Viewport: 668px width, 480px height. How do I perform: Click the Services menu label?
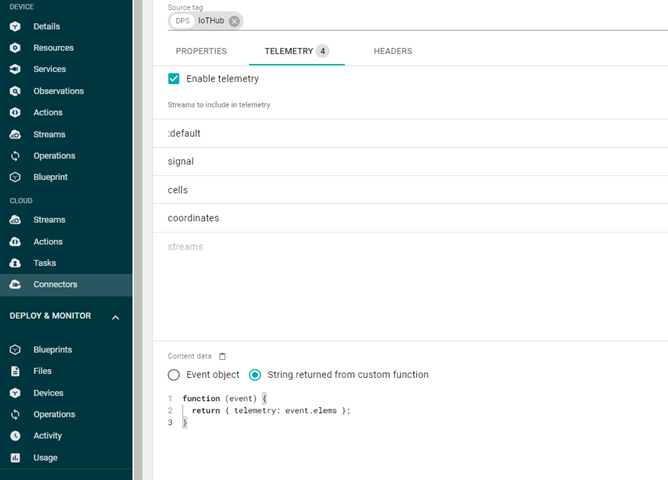tap(50, 69)
